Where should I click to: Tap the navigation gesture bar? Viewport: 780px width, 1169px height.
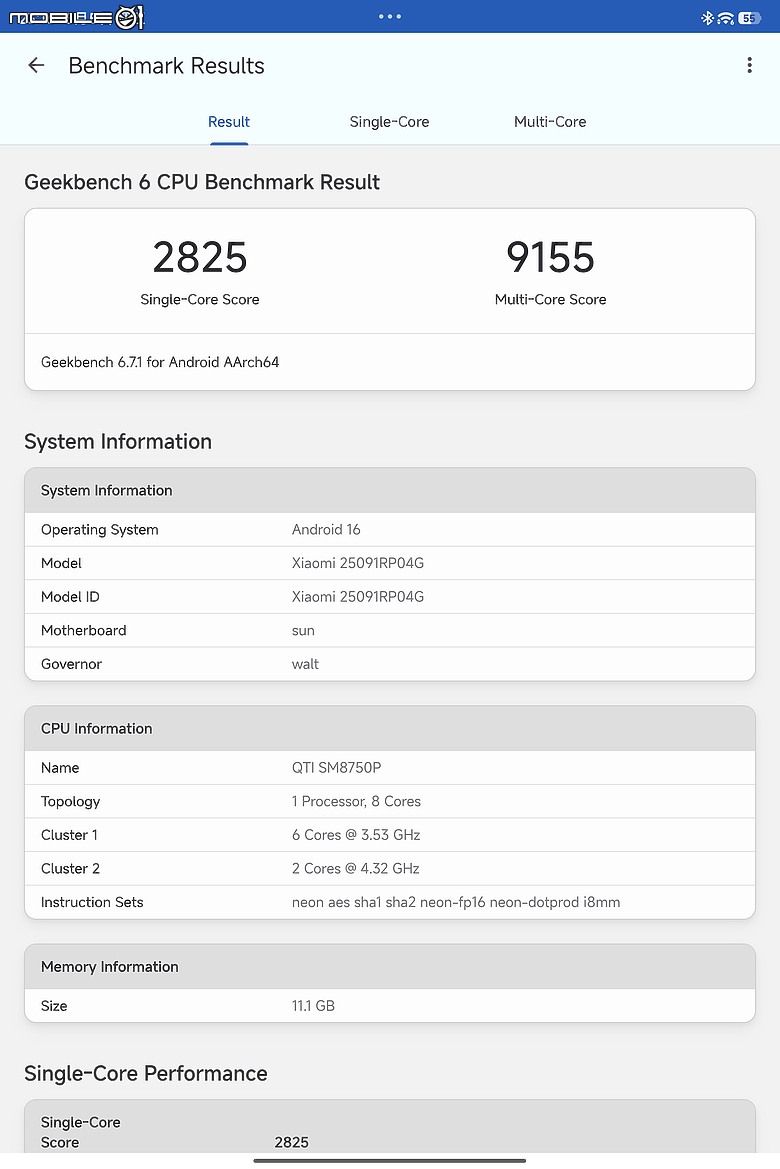tap(390, 1160)
